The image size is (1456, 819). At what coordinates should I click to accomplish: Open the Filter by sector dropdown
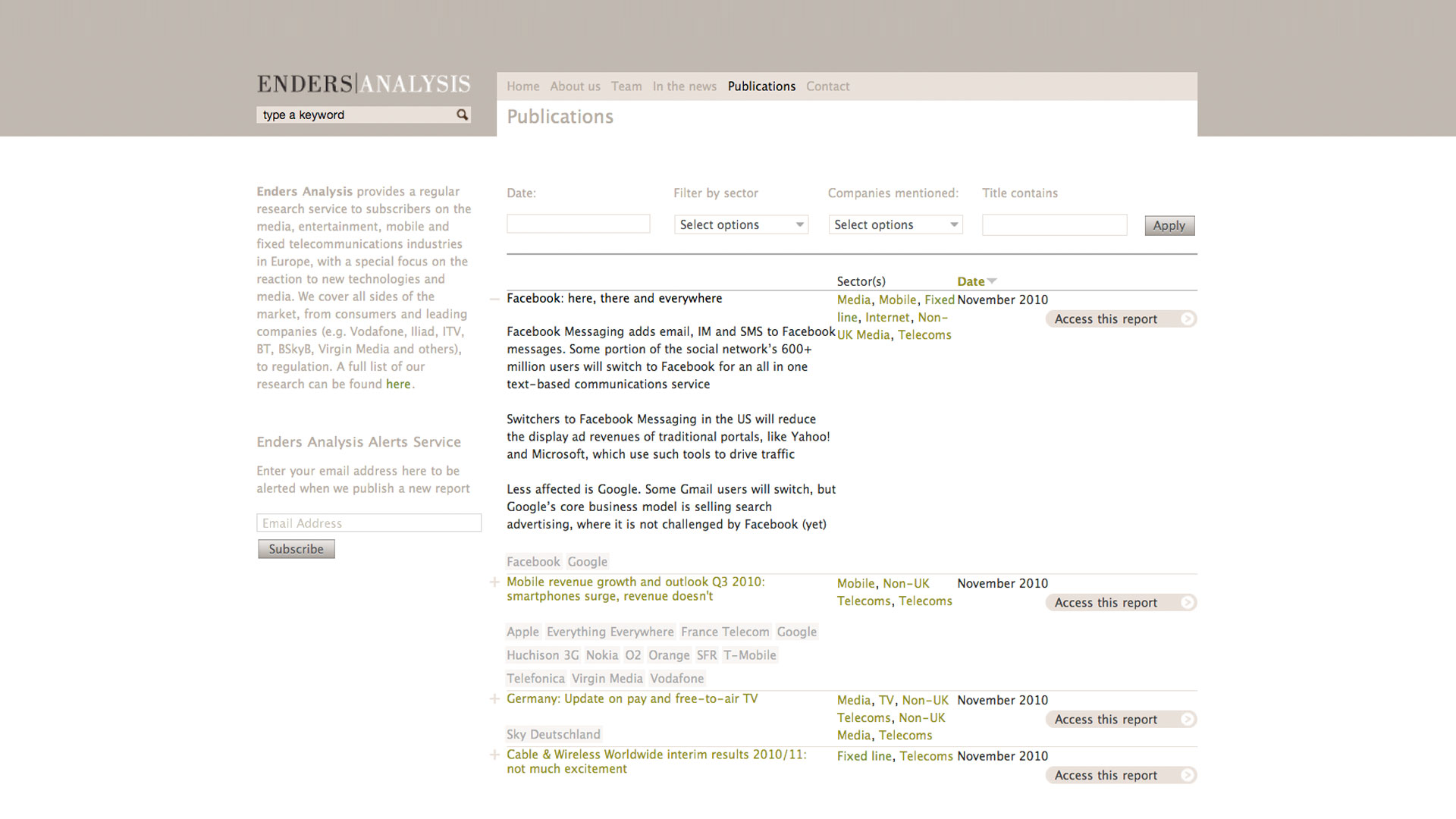coord(741,224)
